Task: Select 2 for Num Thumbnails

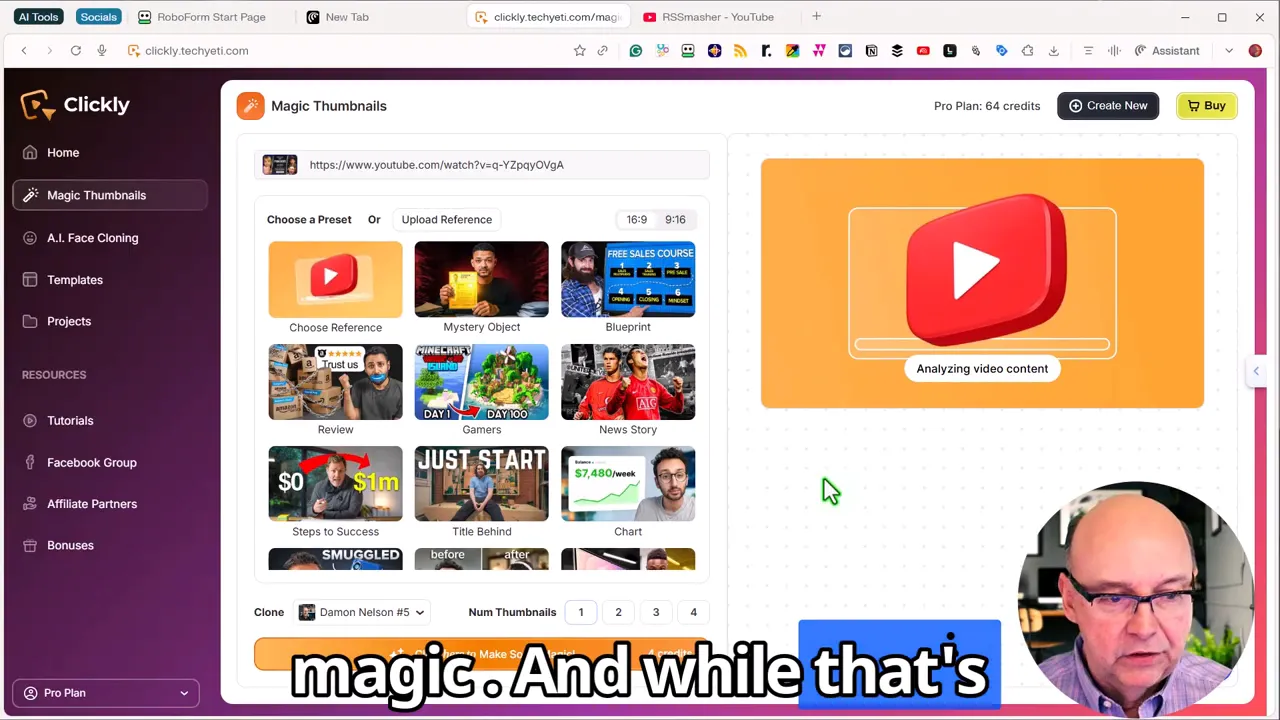Action: point(618,612)
